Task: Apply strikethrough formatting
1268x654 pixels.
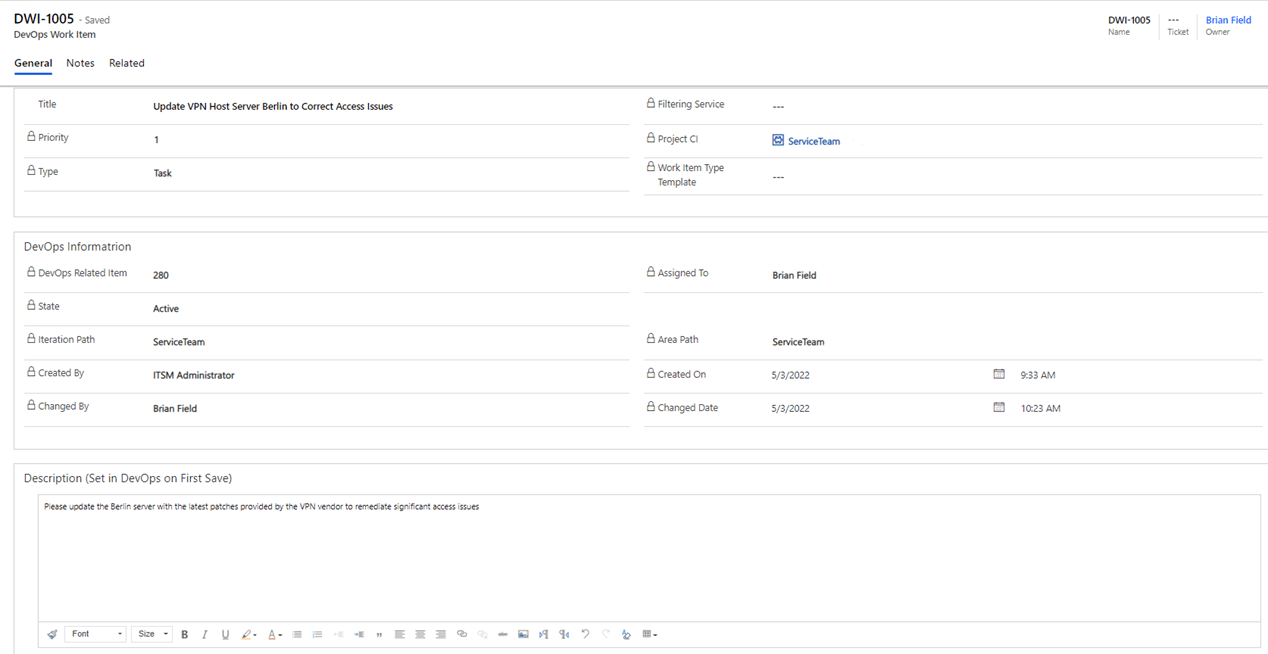Action: click(502, 634)
